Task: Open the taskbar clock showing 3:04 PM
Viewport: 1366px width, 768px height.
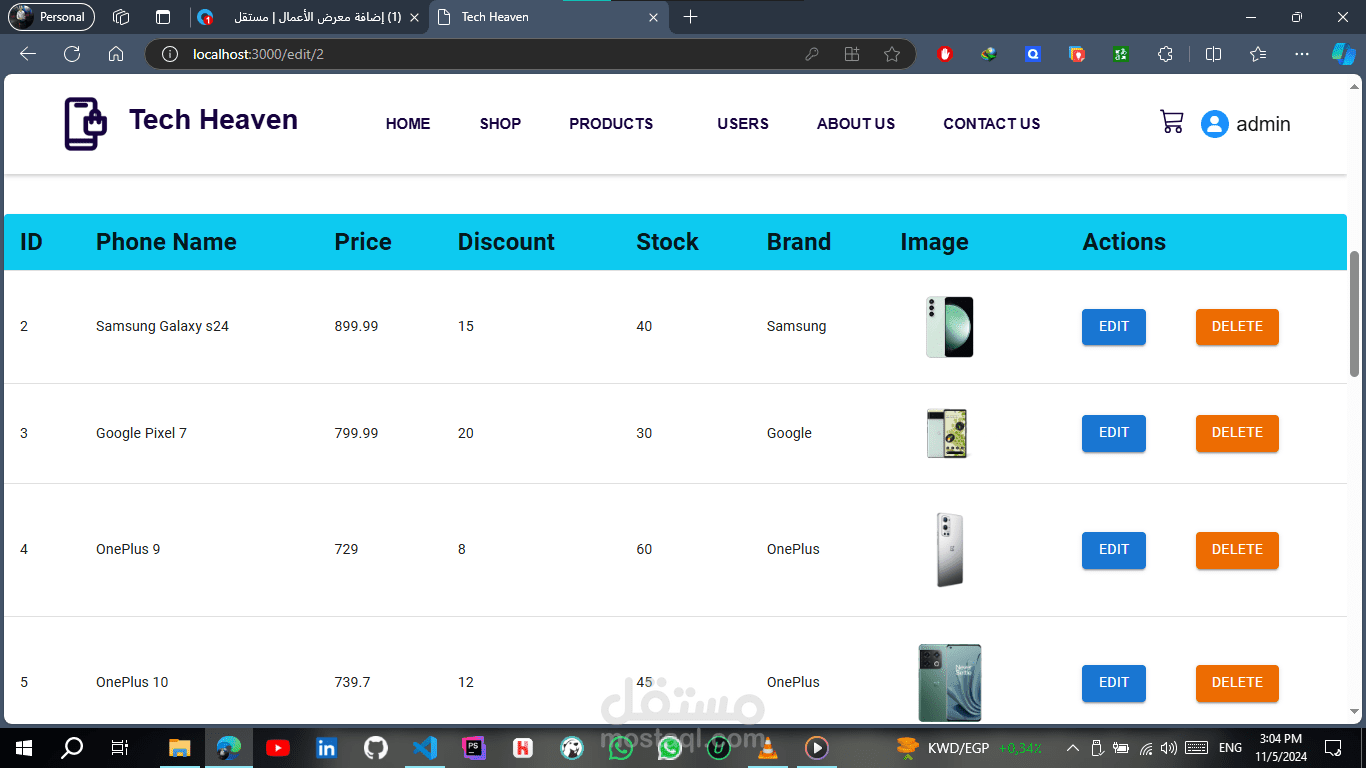Action: [x=1281, y=747]
